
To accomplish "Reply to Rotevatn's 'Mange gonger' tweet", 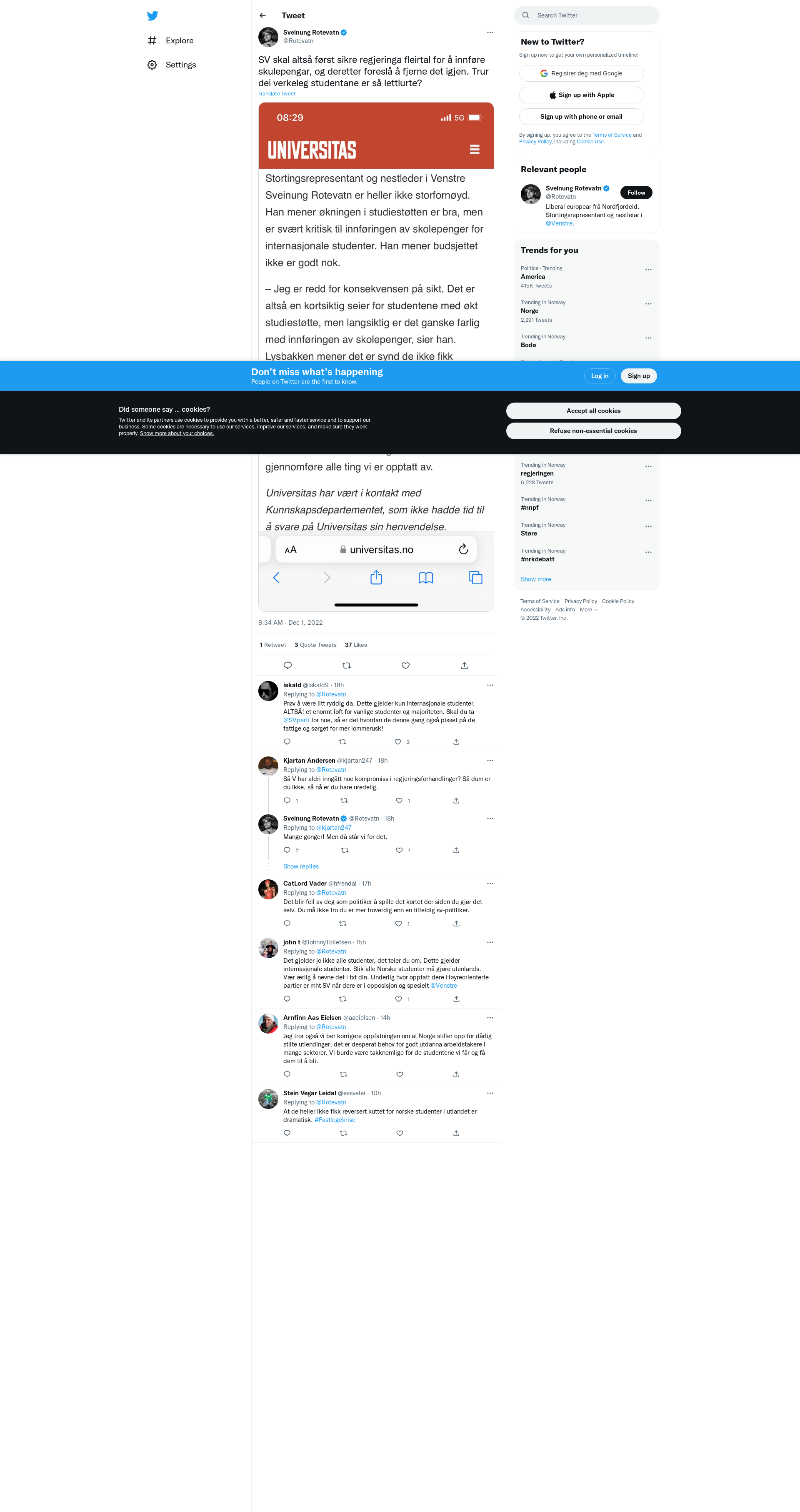I will [x=287, y=851].
